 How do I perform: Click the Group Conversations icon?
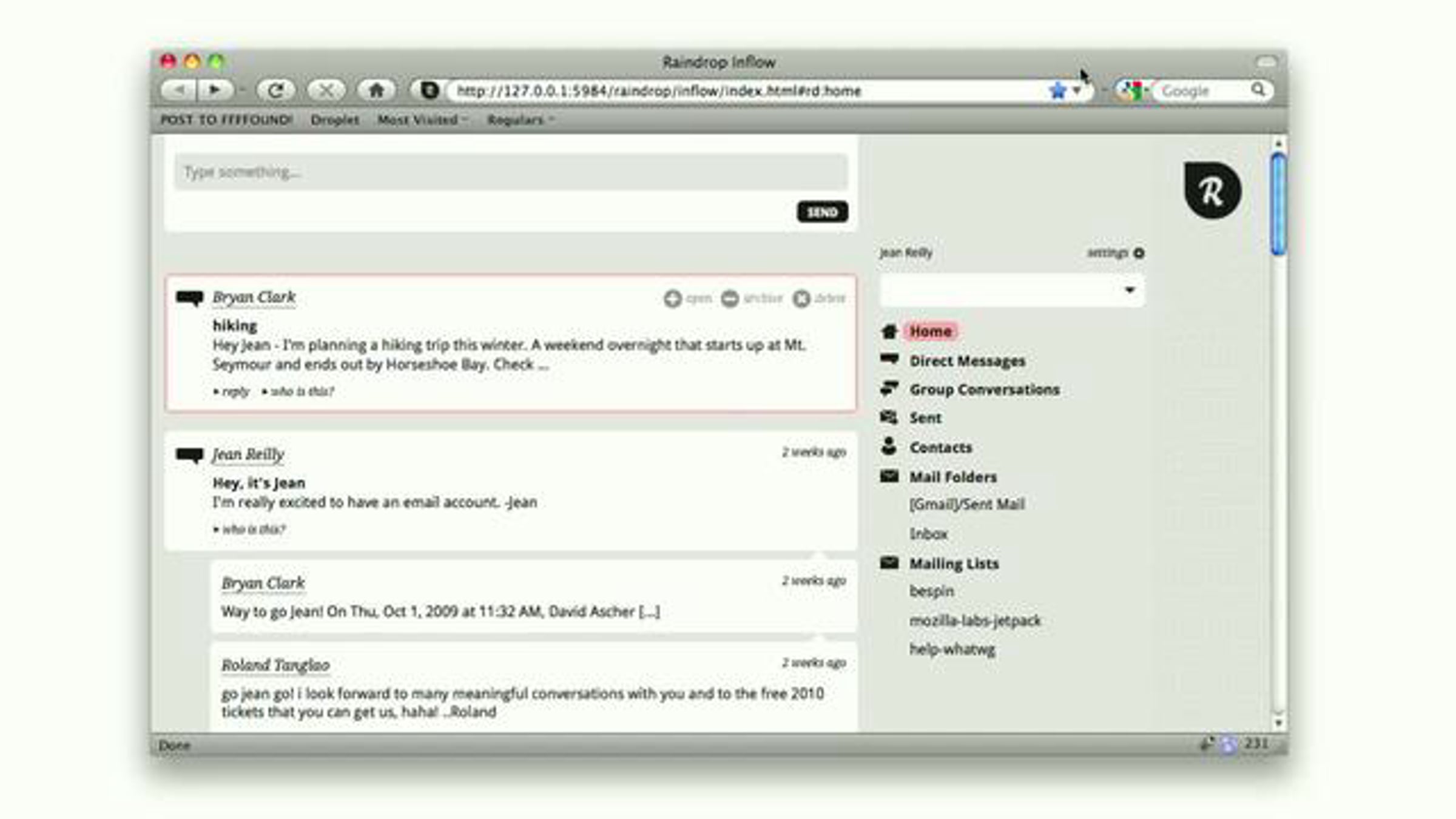click(x=889, y=388)
